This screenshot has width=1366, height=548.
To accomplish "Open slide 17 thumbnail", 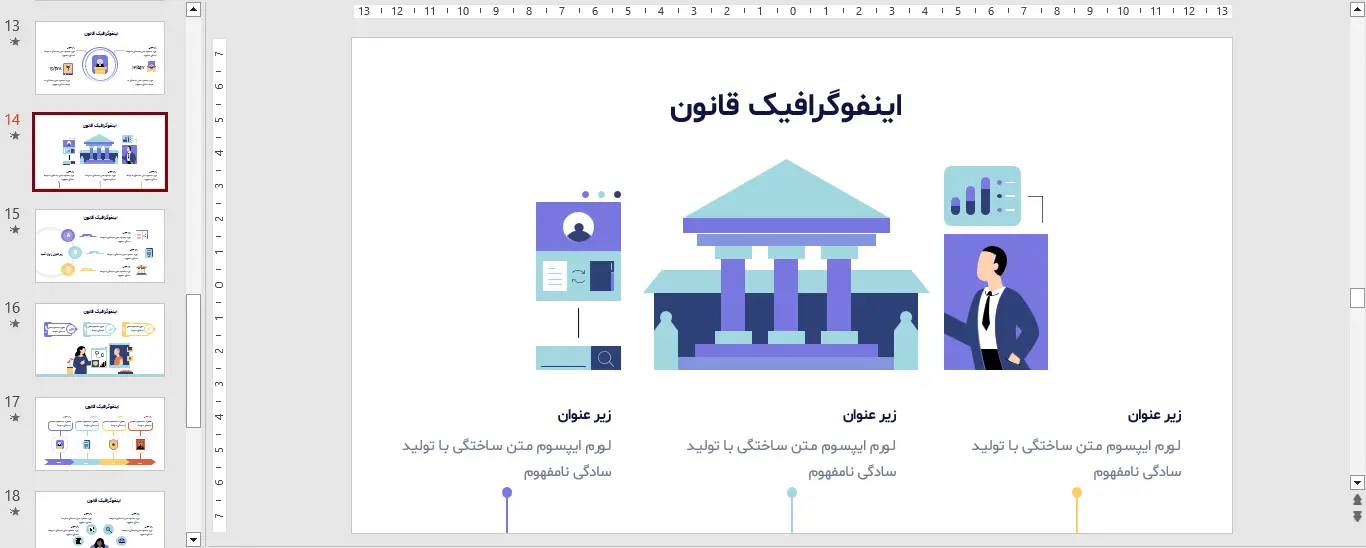I will 100,434.
